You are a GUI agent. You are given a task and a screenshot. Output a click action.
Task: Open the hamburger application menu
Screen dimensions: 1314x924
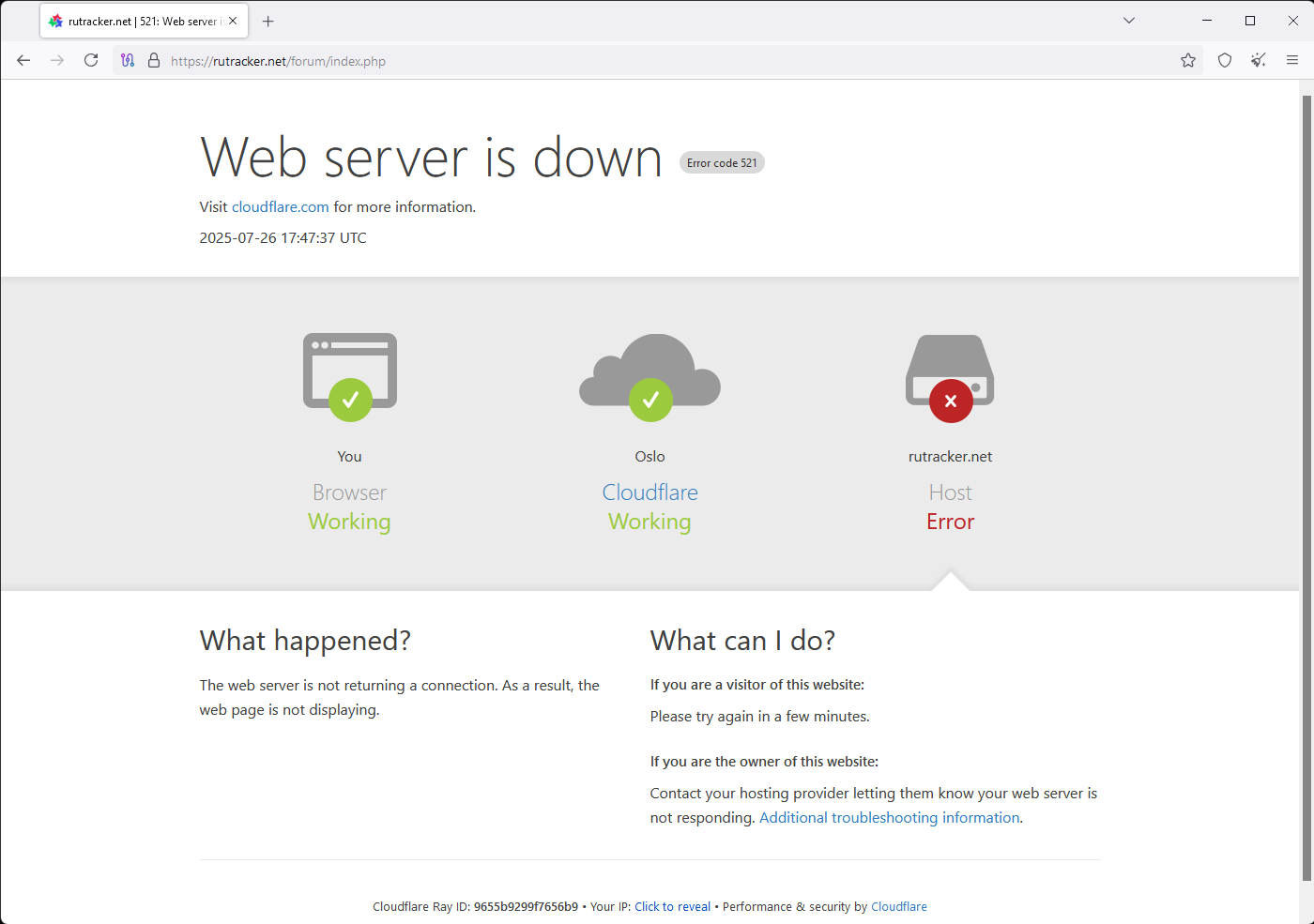point(1292,61)
